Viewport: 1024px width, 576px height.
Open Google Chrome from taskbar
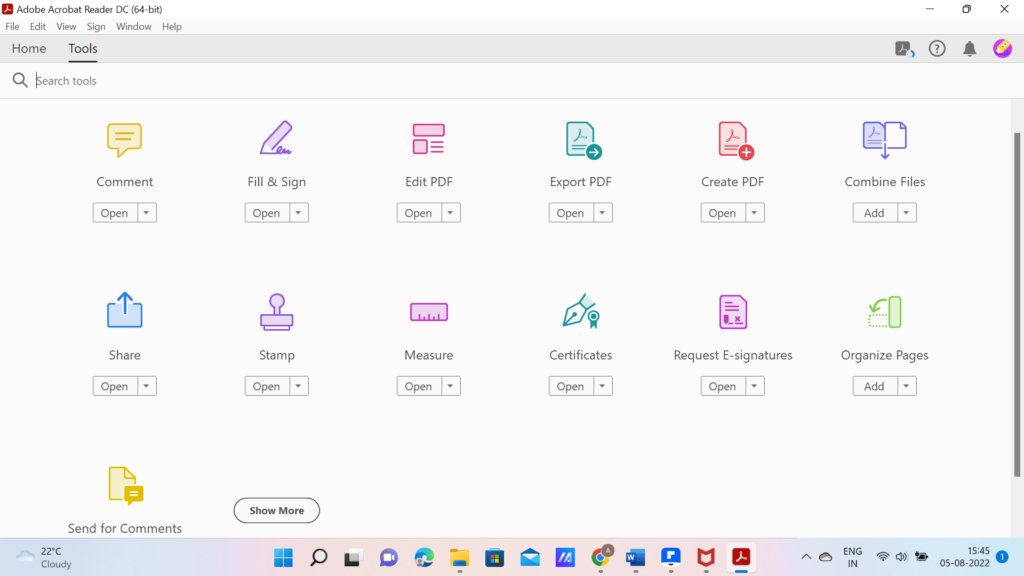pyautogui.click(x=600, y=558)
